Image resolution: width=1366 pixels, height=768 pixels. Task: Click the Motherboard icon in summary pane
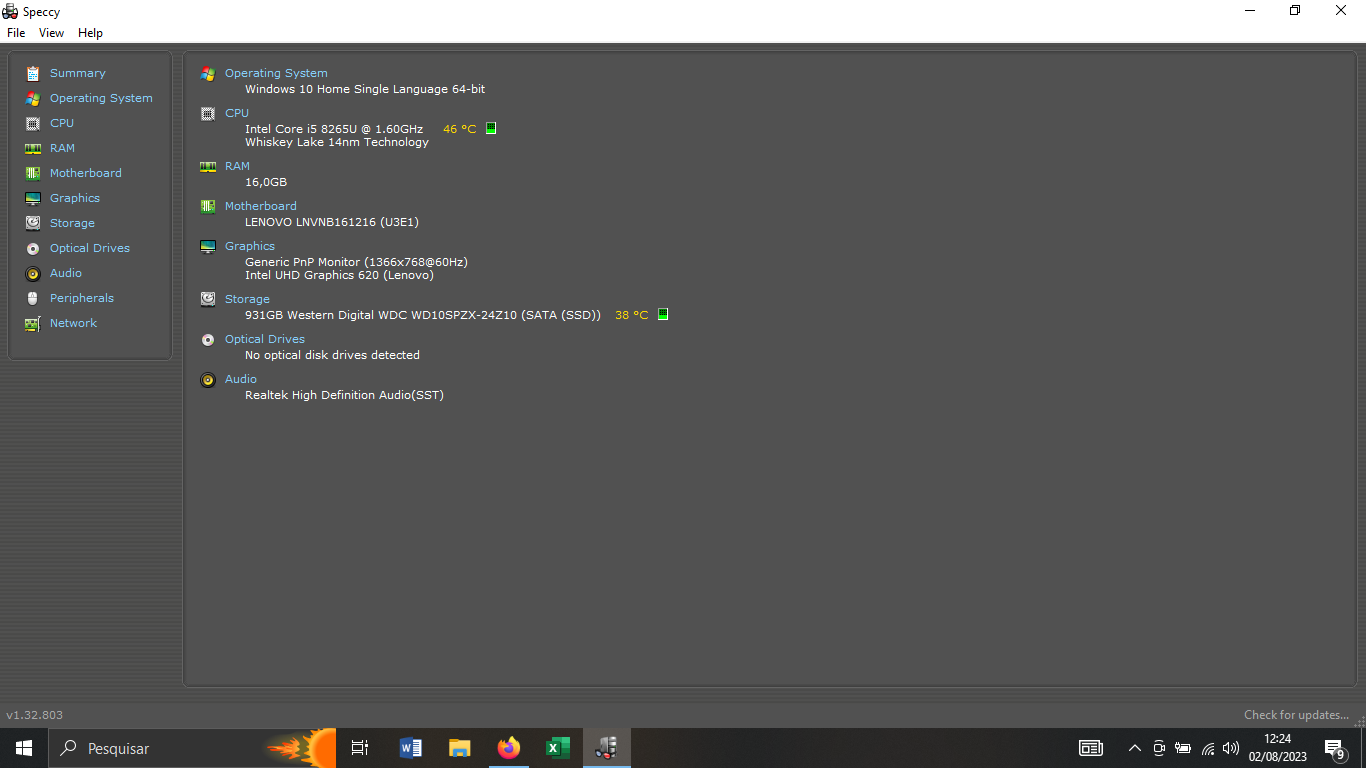pyautogui.click(x=208, y=206)
